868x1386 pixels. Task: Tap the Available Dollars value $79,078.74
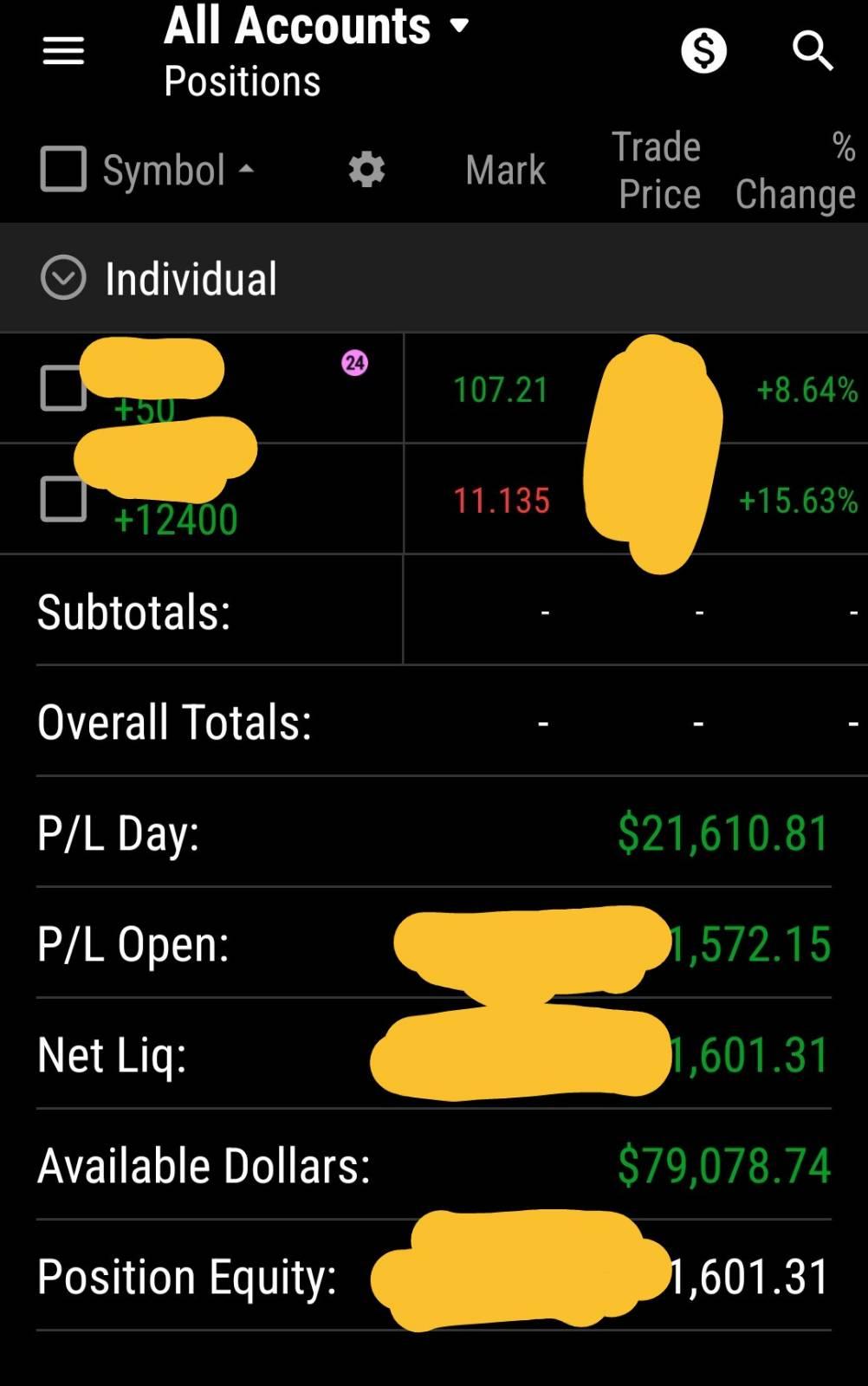(723, 1166)
